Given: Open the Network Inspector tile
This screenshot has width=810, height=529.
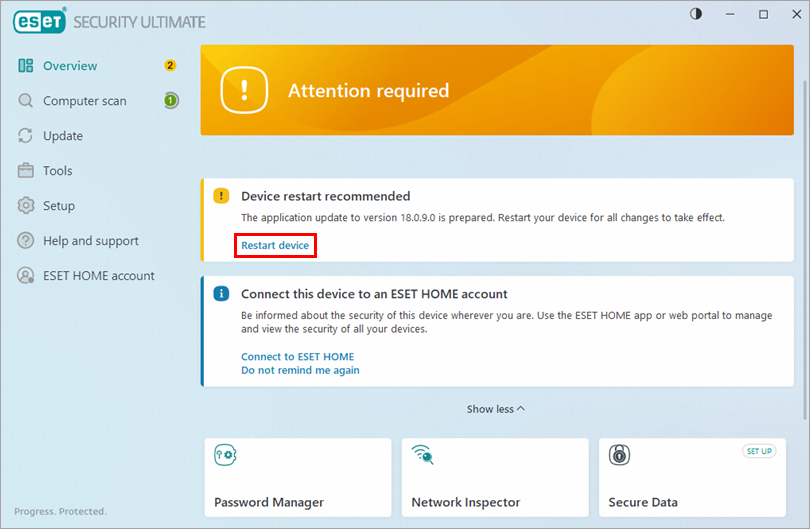Looking at the screenshot, I should [495, 477].
